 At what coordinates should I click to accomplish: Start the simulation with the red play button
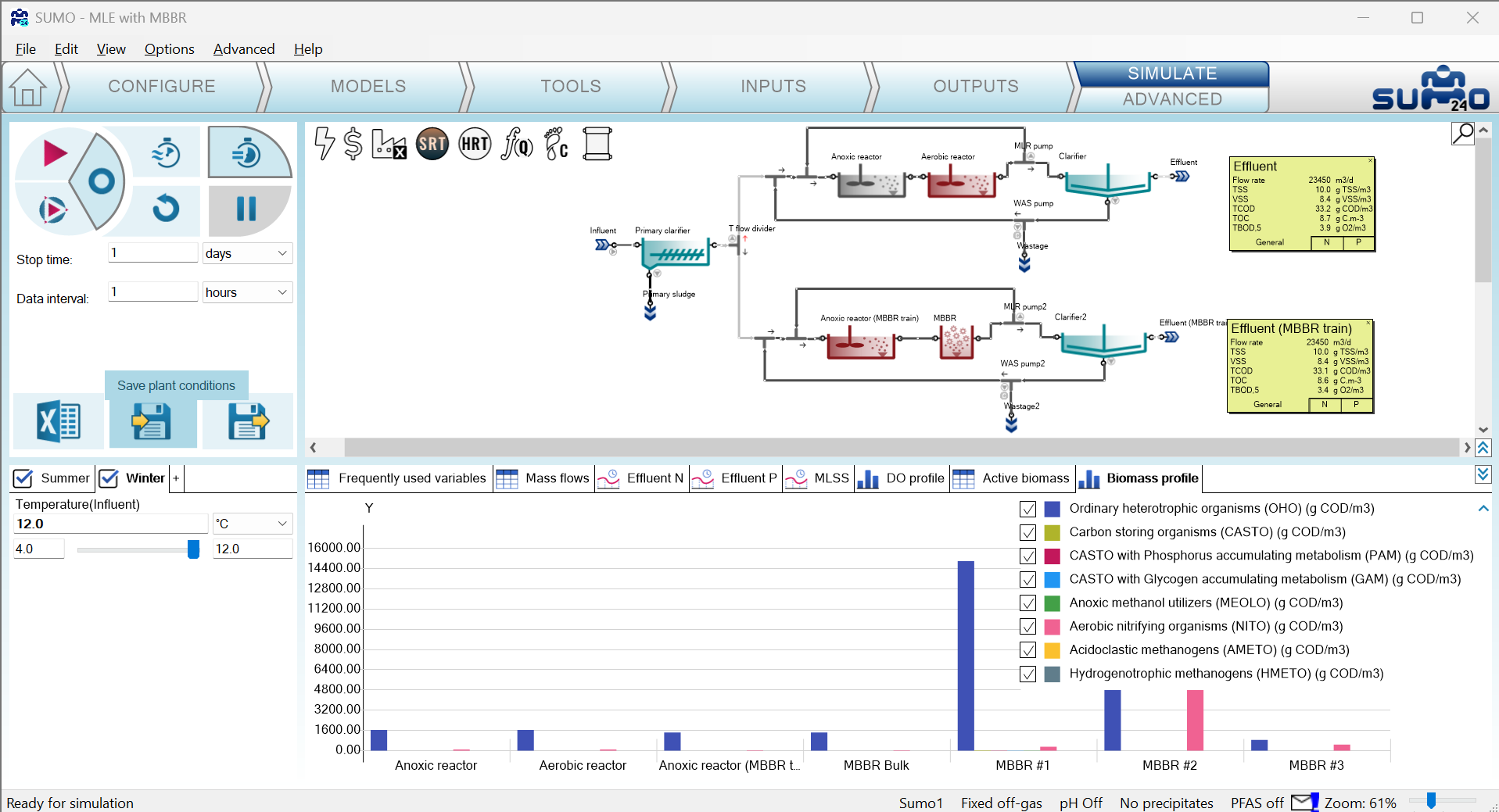(54, 153)
